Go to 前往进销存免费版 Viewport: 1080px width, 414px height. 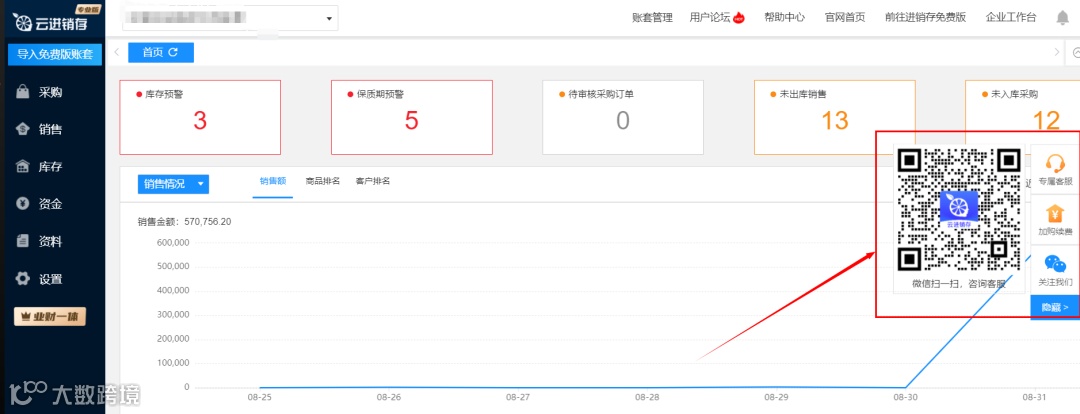point(926,18)
